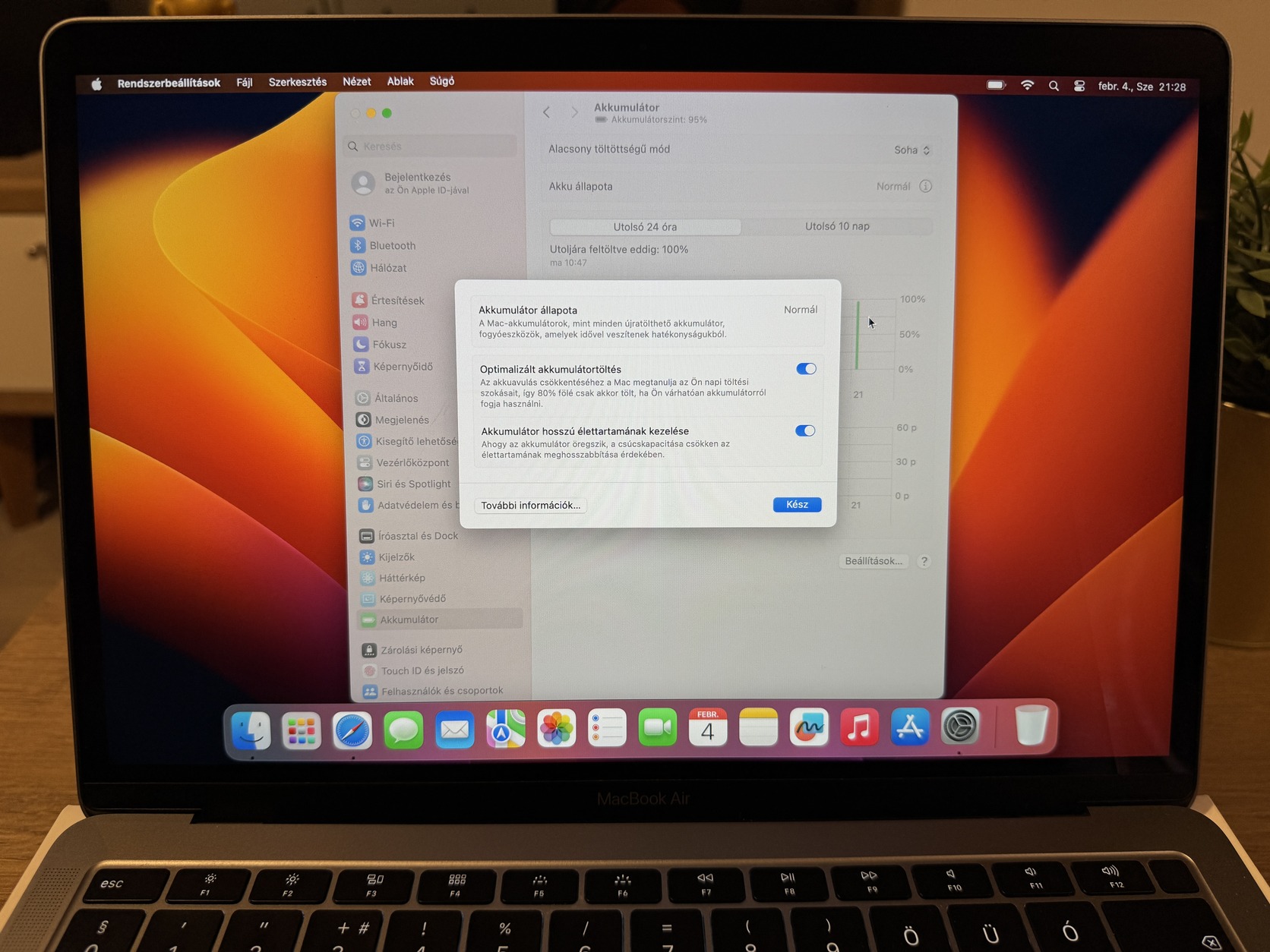Click the System Settings gear in the Dock

(x=960, y=727)
